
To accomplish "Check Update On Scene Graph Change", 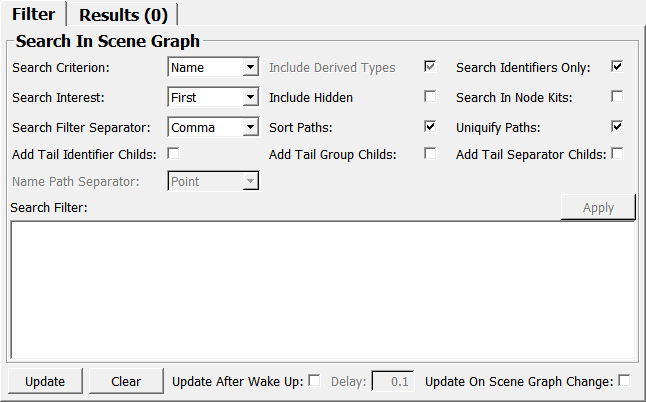I will [x=624, y=380].
